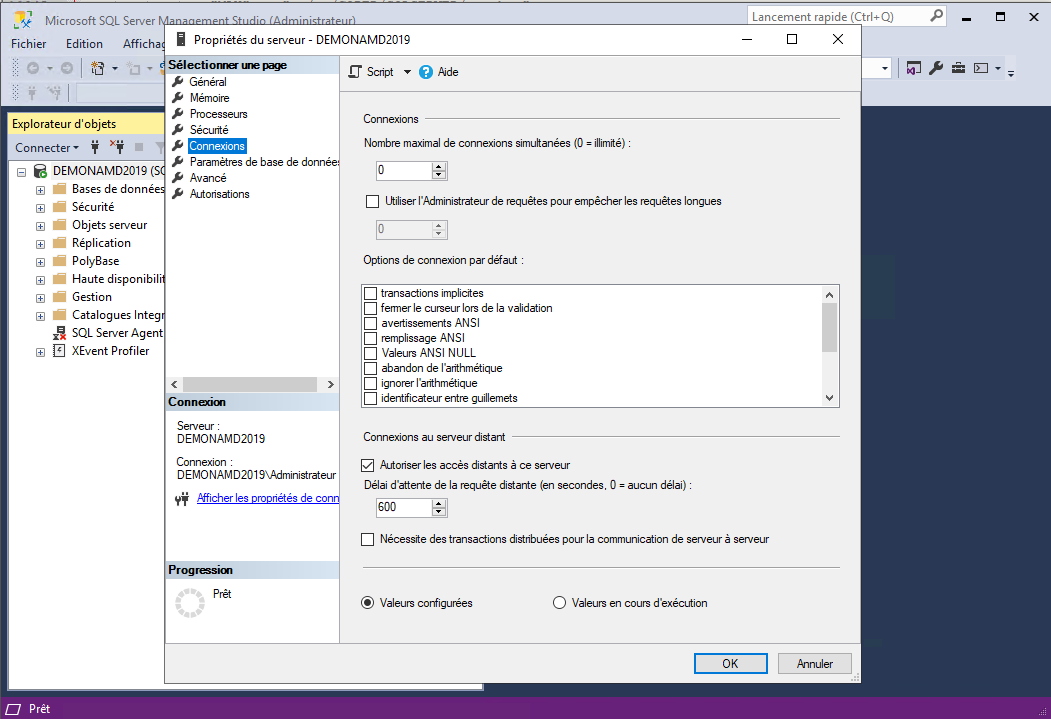Check fermer le curseur lors de la validation
1051x719 pixels.
tap(370, 308)
